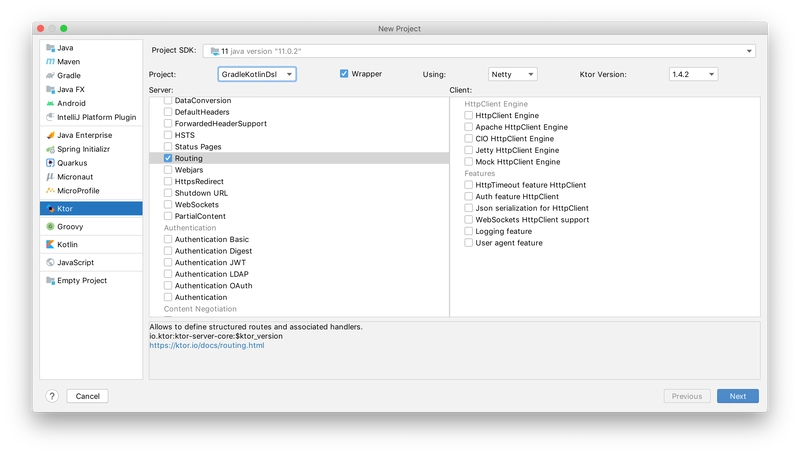800x455 pixels.
Task: Click the Android icon in sidebar
Action: pos(48,103)
